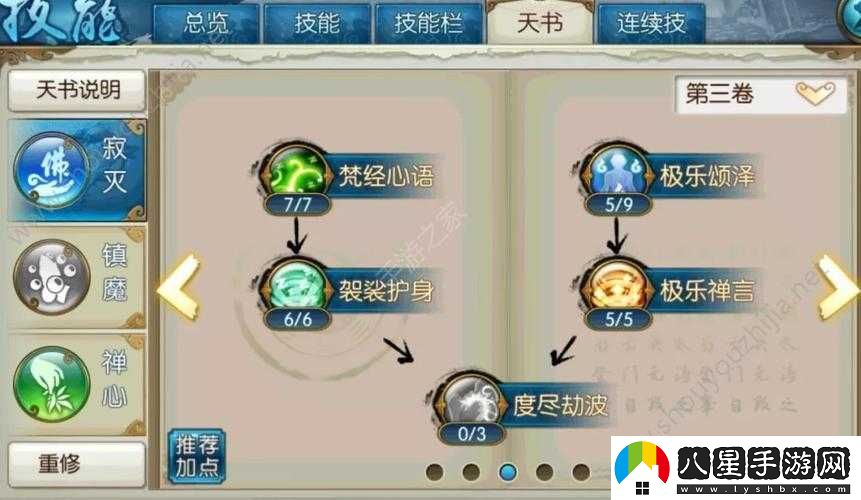Switch to the 技能栏 tab
This screenshot has width=861, height=500.
click(x=428, y=23)
